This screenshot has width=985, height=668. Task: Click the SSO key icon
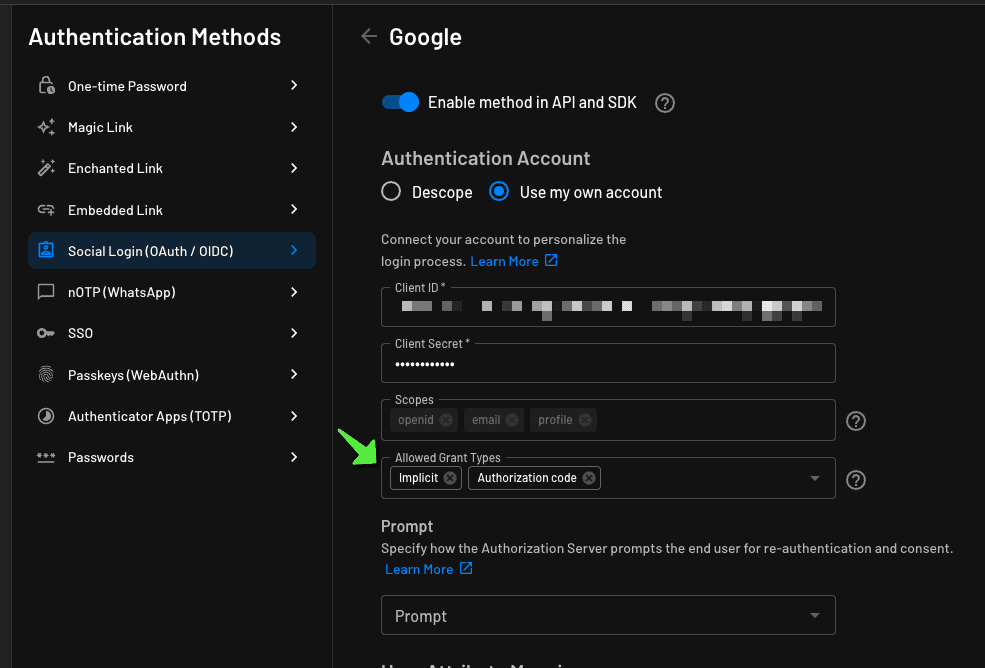tap(47, 333)
